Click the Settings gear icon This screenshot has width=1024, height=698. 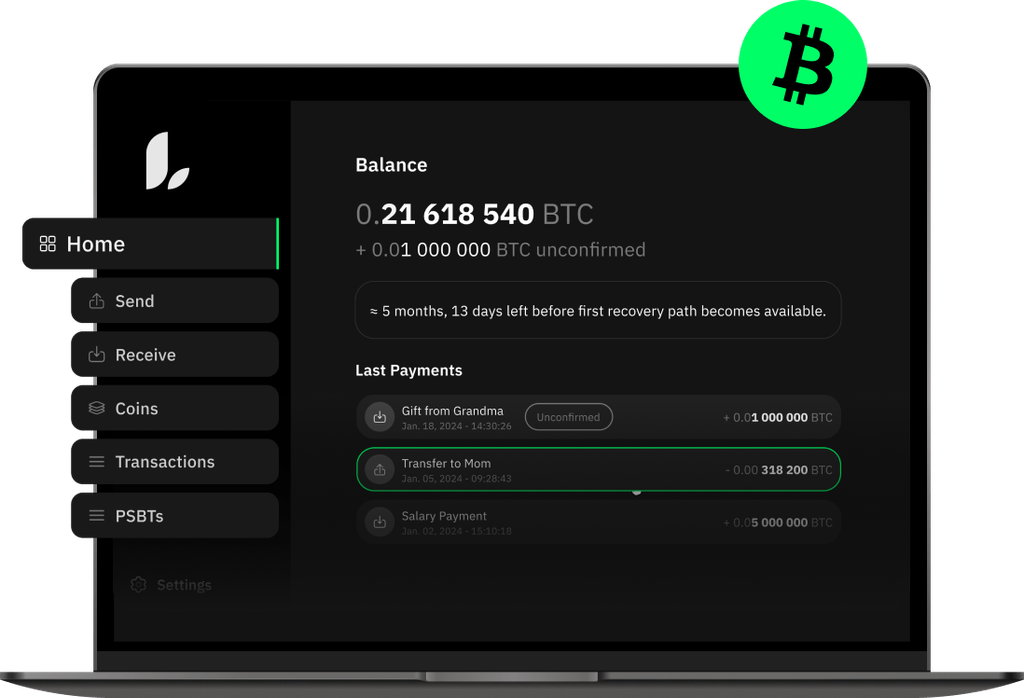point(138,584)
